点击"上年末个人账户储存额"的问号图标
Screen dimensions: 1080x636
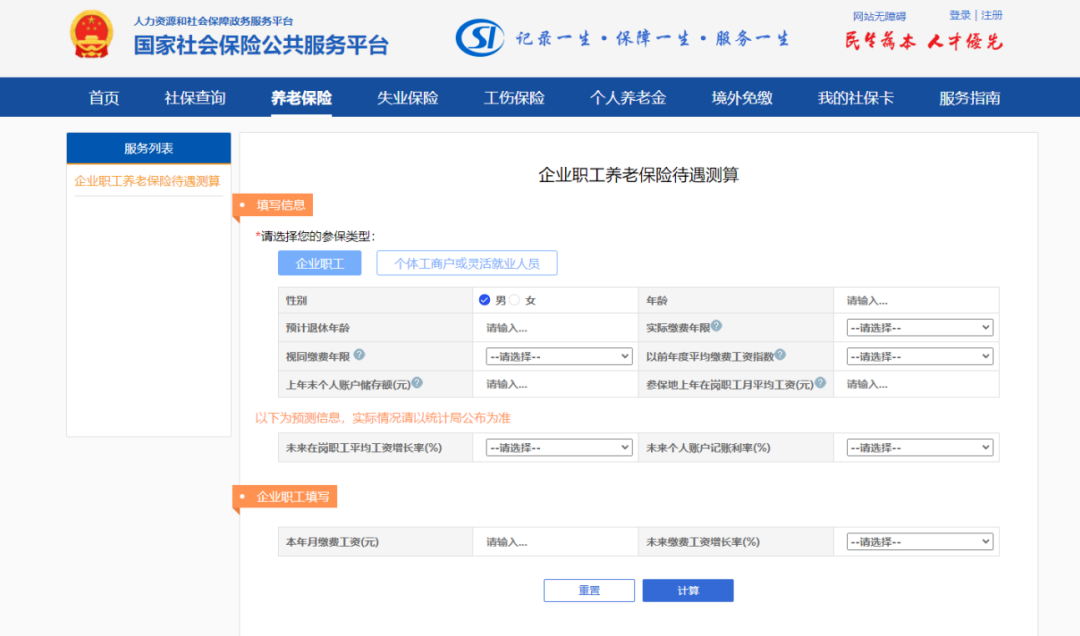pyautogui.click(x=417, y=381)
